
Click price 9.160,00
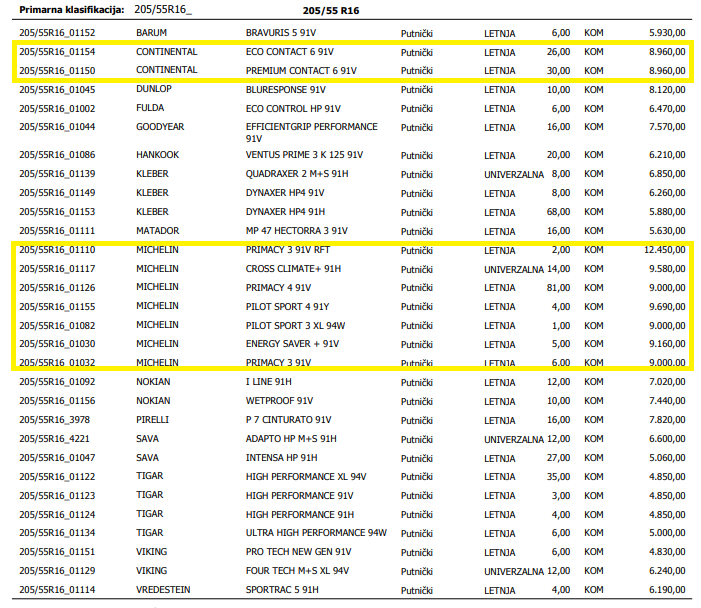(x=667, y=344)
